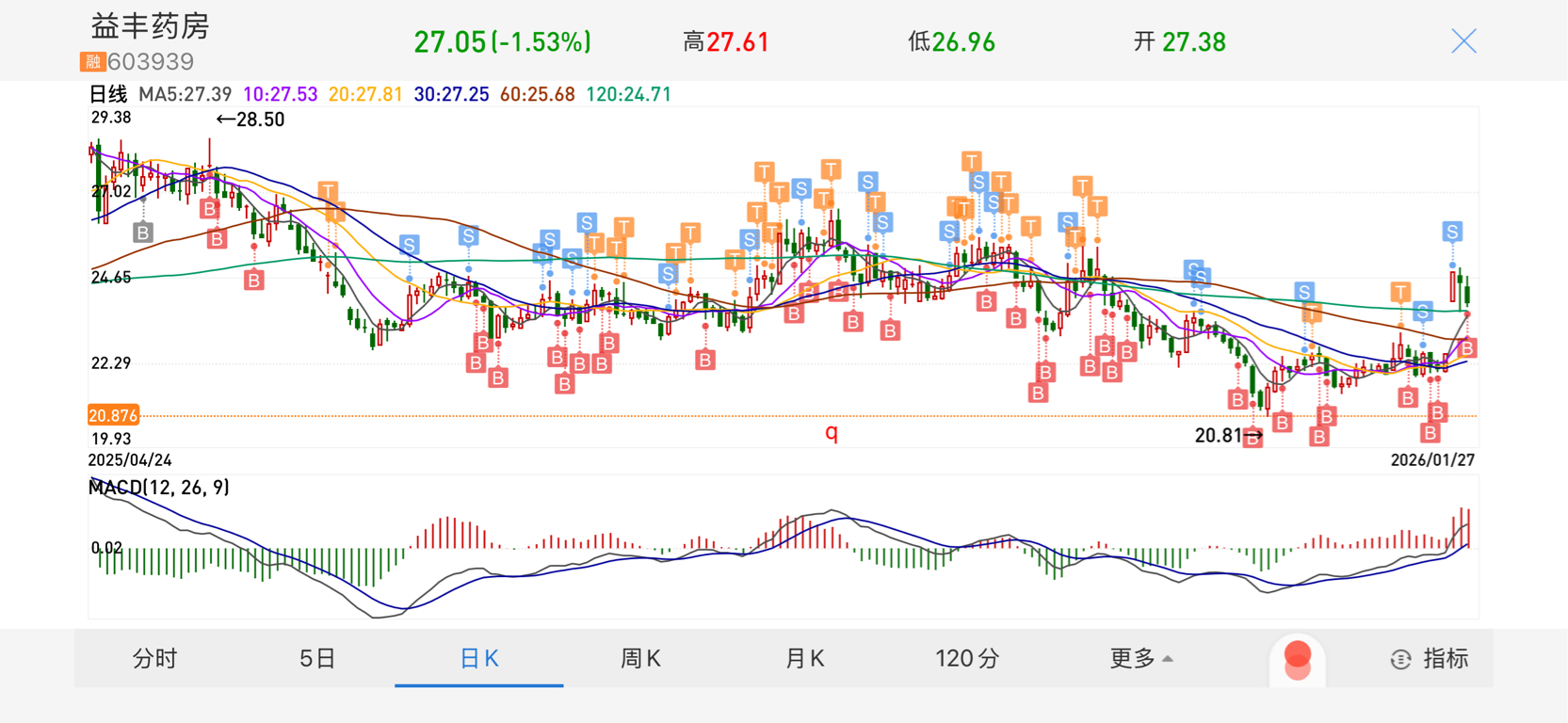Click stock code 603939
1568x723 pixels.
tap(151, 62)
